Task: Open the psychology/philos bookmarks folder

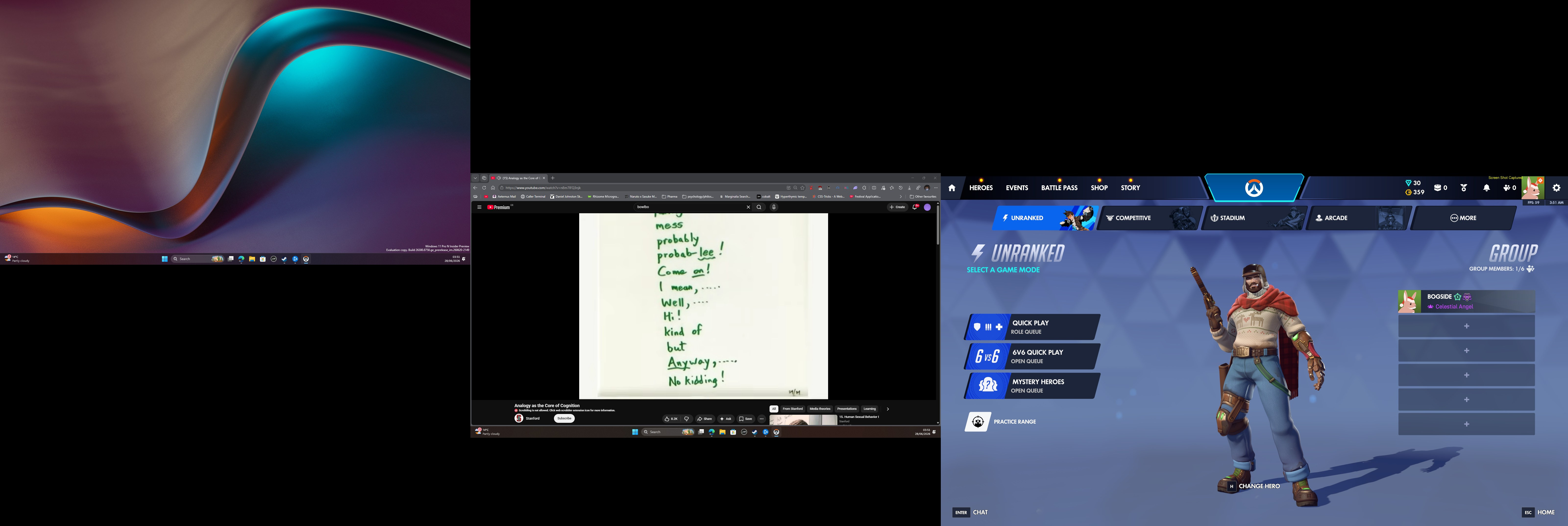Action: [x=698, y=197]
